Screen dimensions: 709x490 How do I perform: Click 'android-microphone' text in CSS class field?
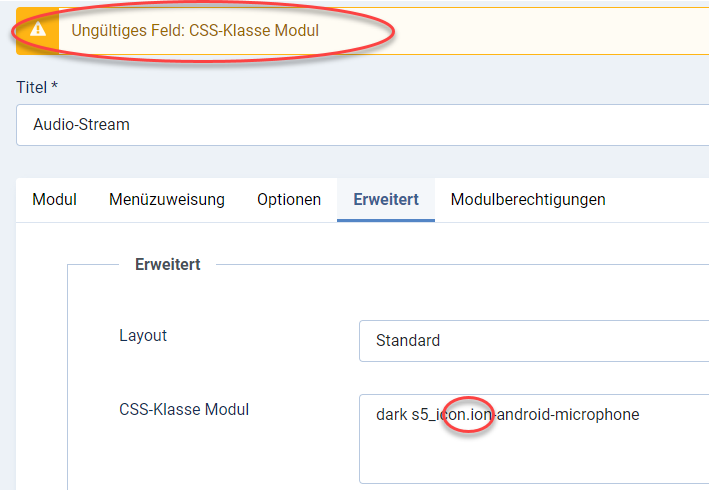point(571,414)
